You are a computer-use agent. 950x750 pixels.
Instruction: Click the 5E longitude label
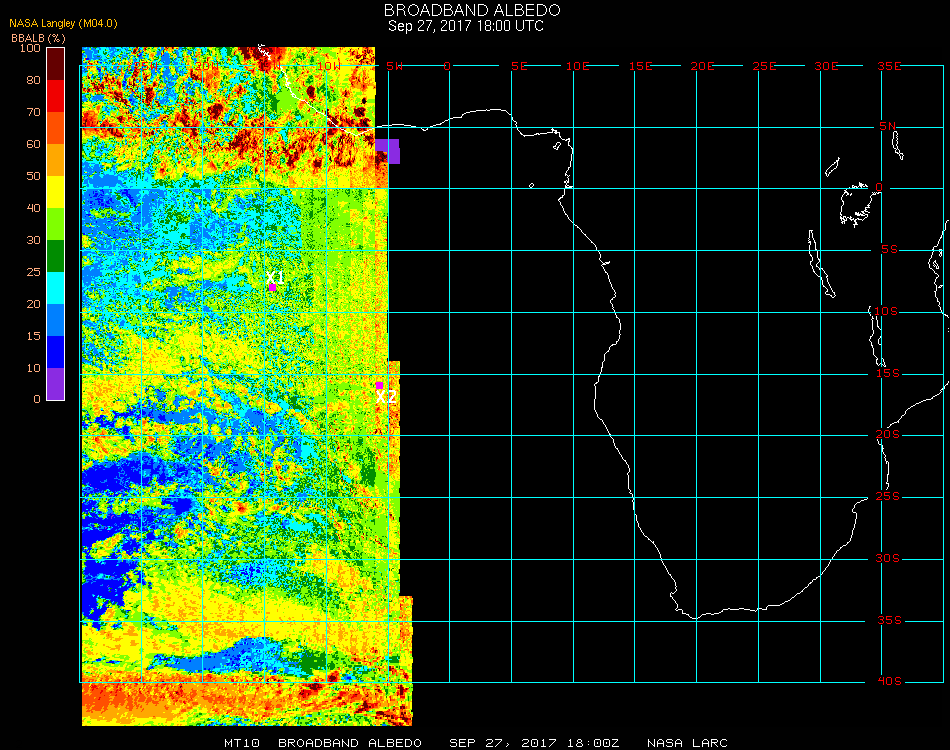(519, 66)
